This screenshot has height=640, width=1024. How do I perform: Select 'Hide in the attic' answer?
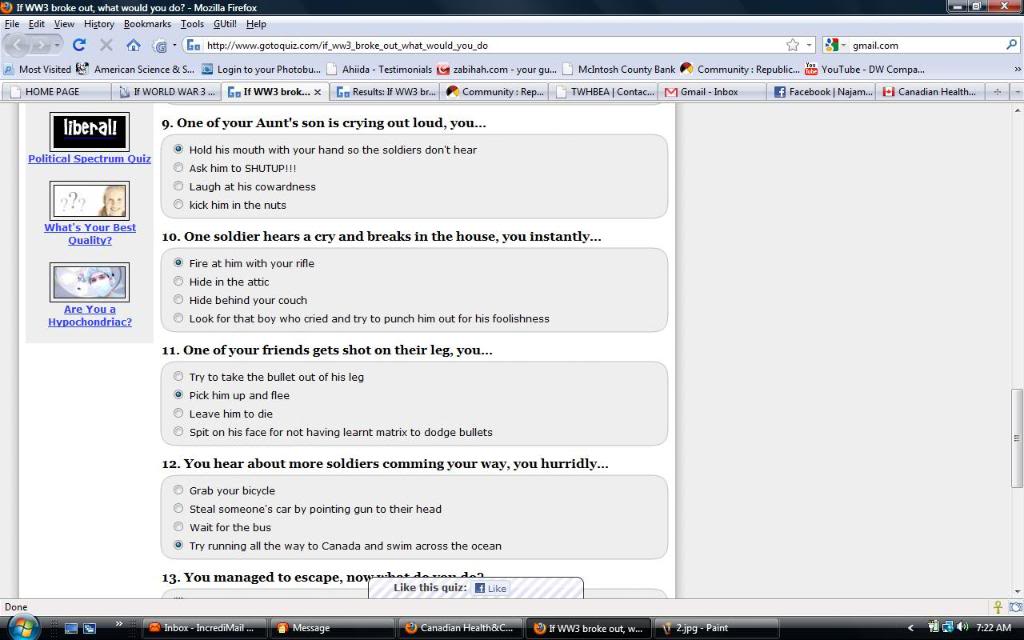tap(179, 282)
